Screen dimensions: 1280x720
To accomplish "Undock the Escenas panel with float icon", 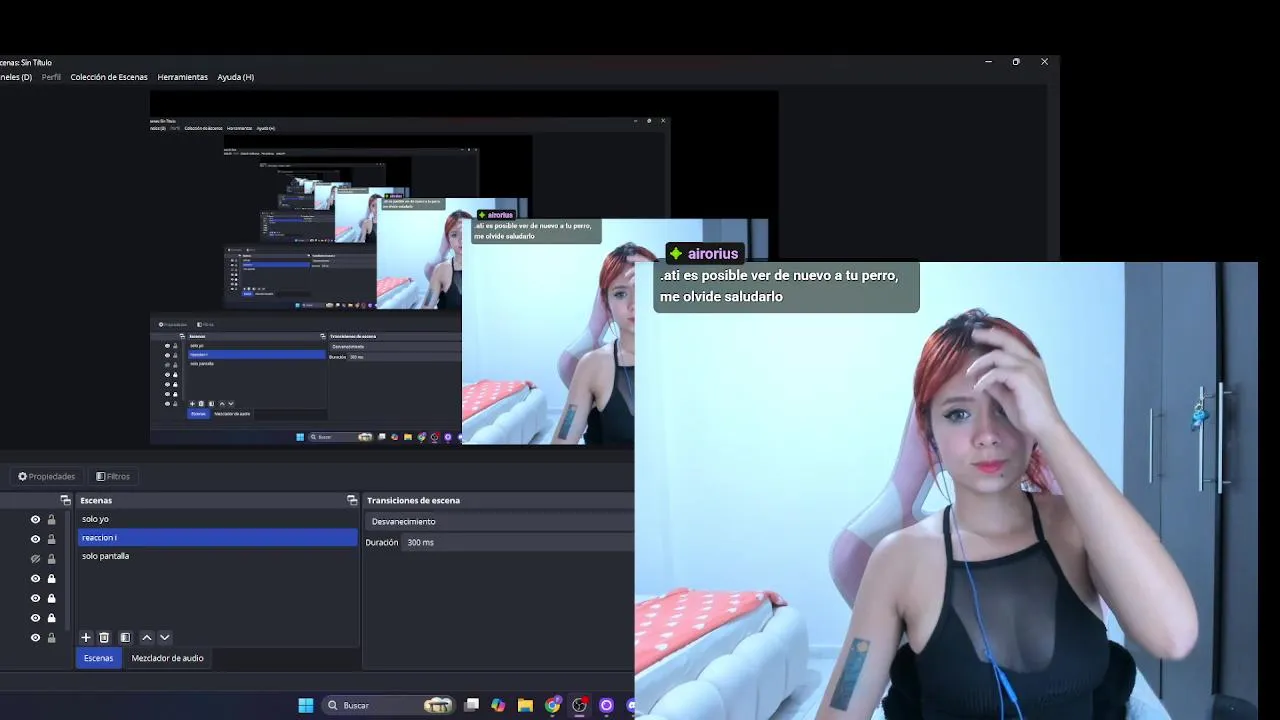I will [x=352, y=500].
